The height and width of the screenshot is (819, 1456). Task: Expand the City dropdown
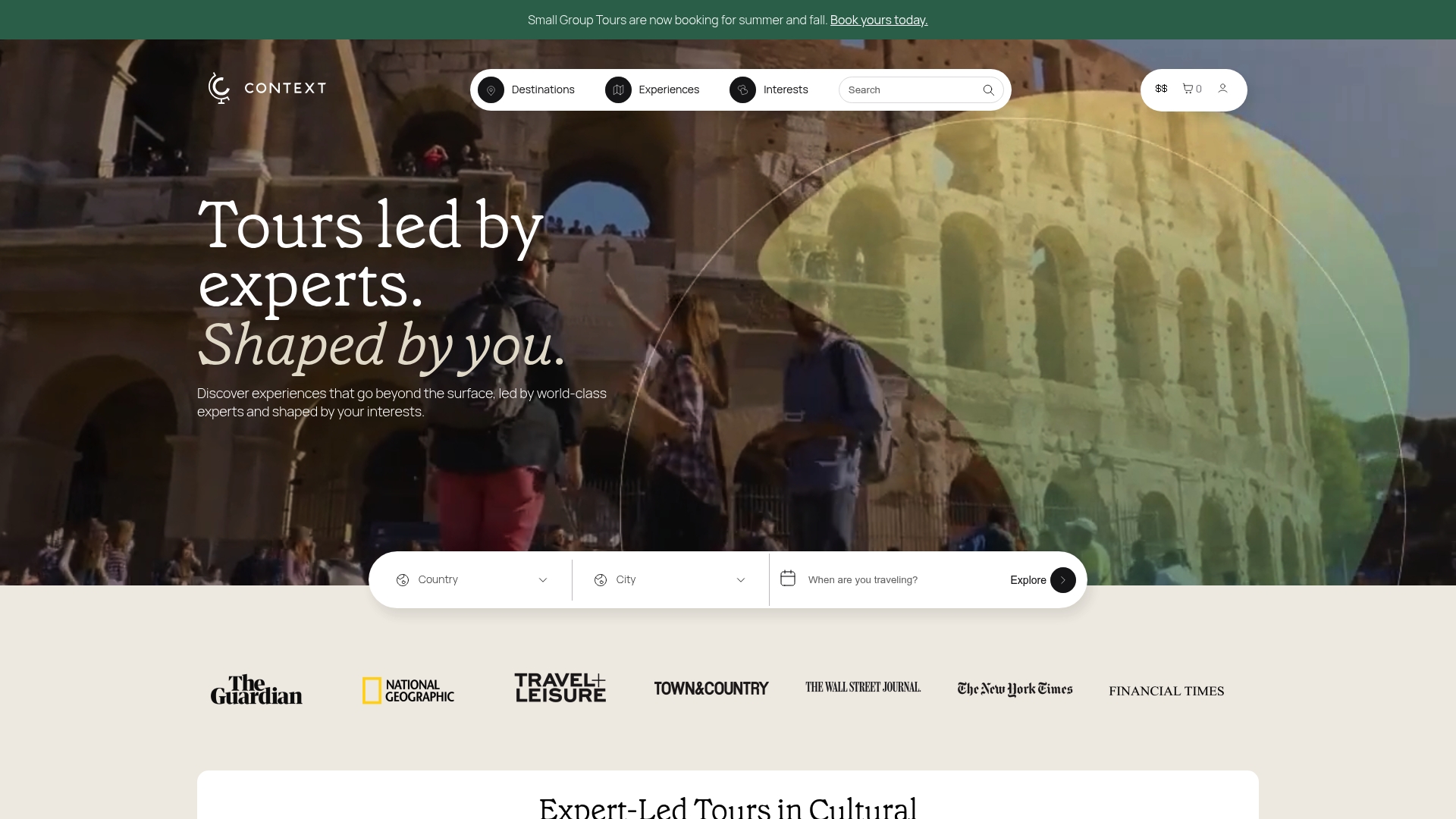coord(670,580)
